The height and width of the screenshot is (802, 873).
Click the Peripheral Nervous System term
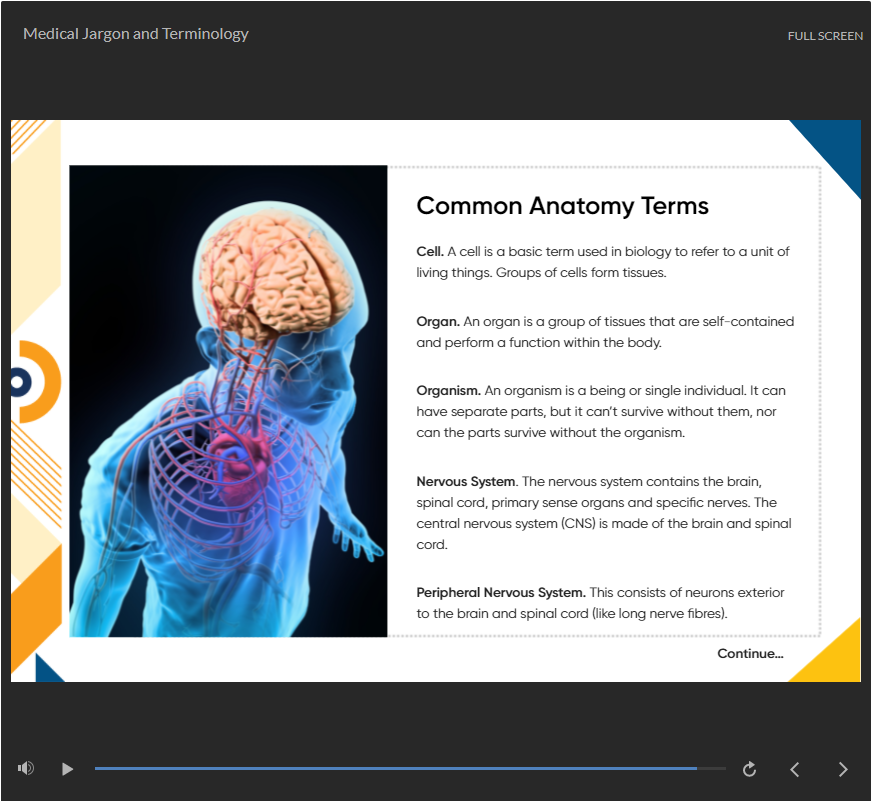pos(501,593)
